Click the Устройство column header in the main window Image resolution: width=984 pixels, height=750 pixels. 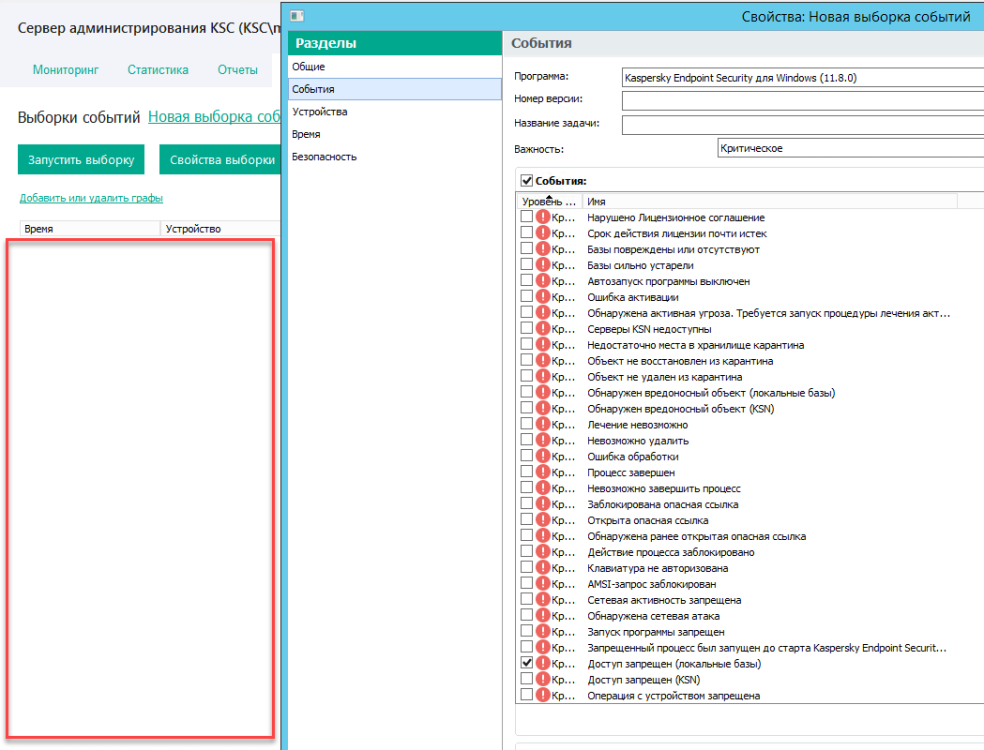click(x=220, y=228)
